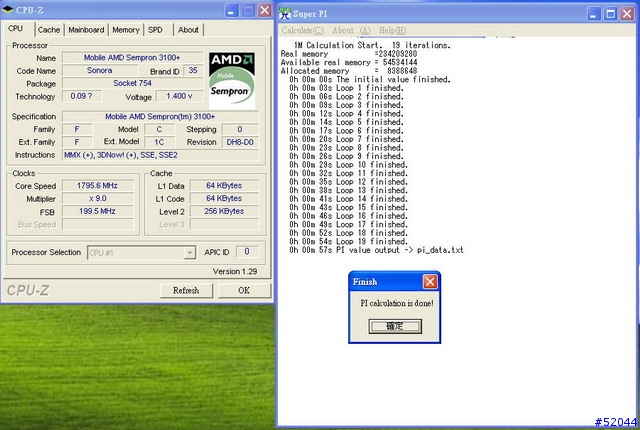Click the Core Speed value '1795.6 MHz'
The height and width of the screenshot is (430, 640).
click(98, 186)
